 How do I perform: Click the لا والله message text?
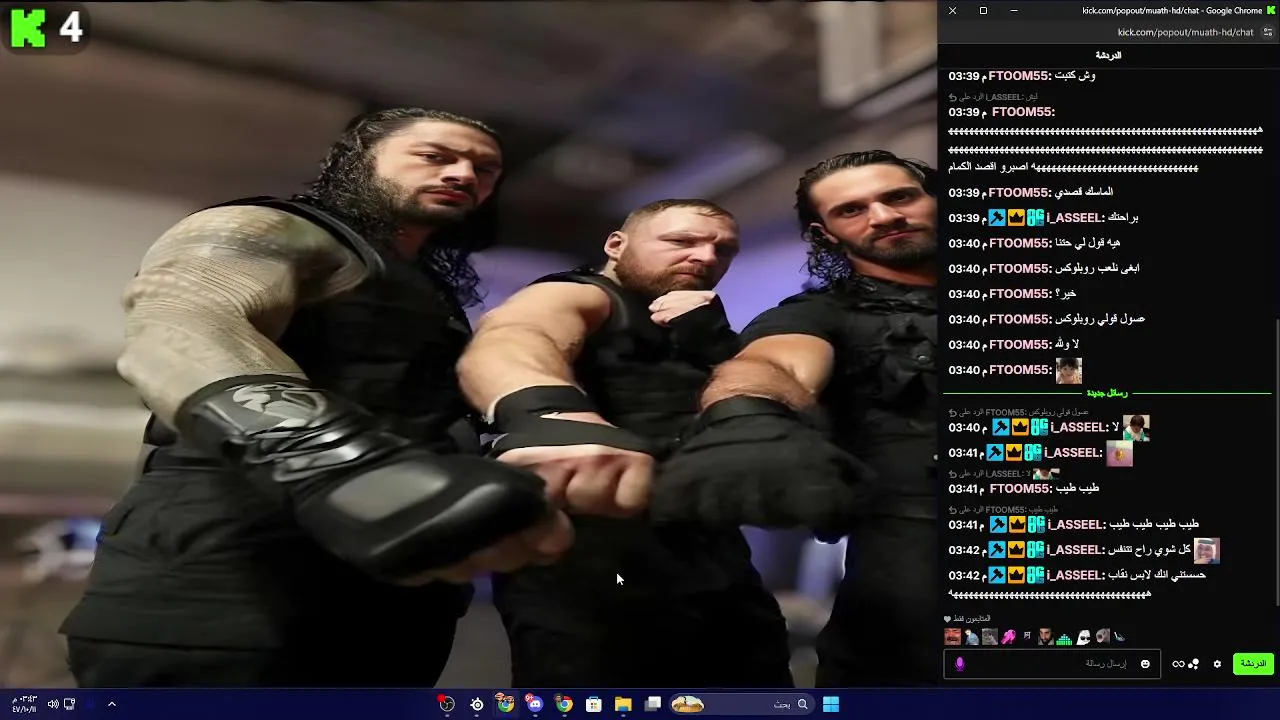click(1067, 345)
